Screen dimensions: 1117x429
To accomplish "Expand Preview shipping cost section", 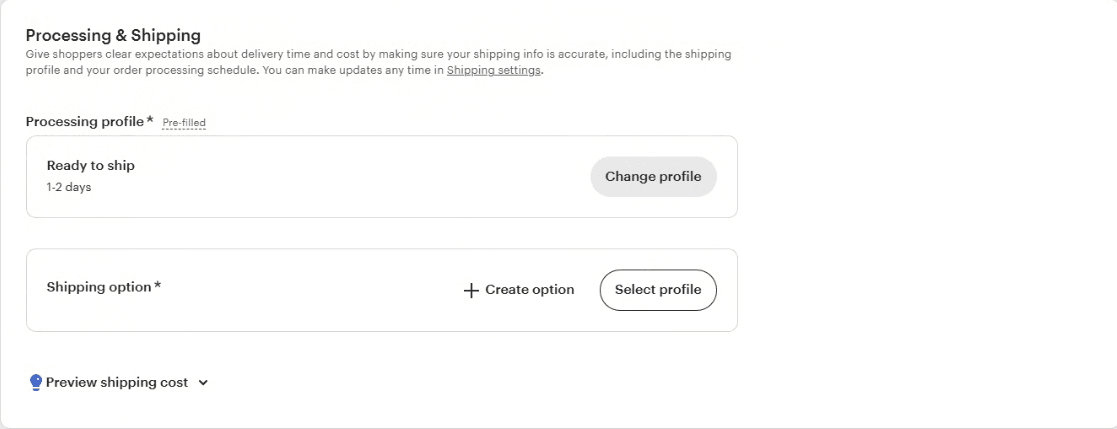I will [x=119, y=383].
